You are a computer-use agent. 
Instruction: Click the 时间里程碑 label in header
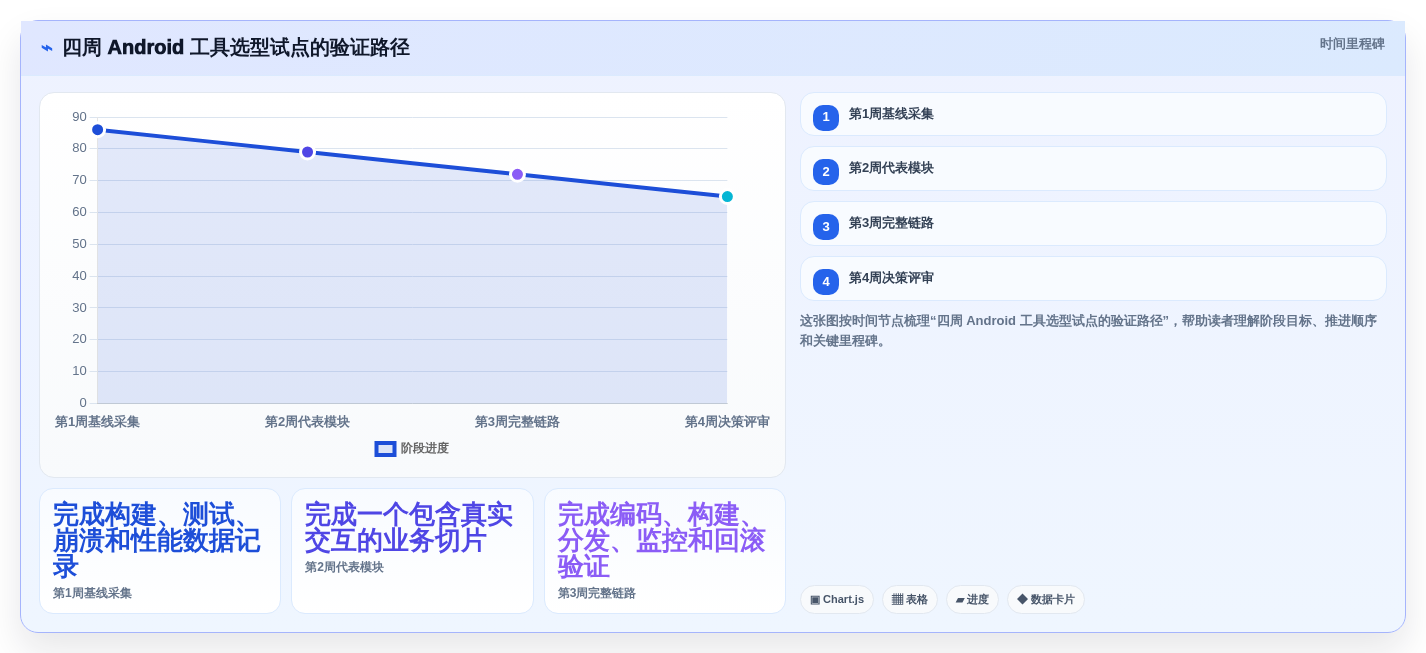click(1352, 44)
